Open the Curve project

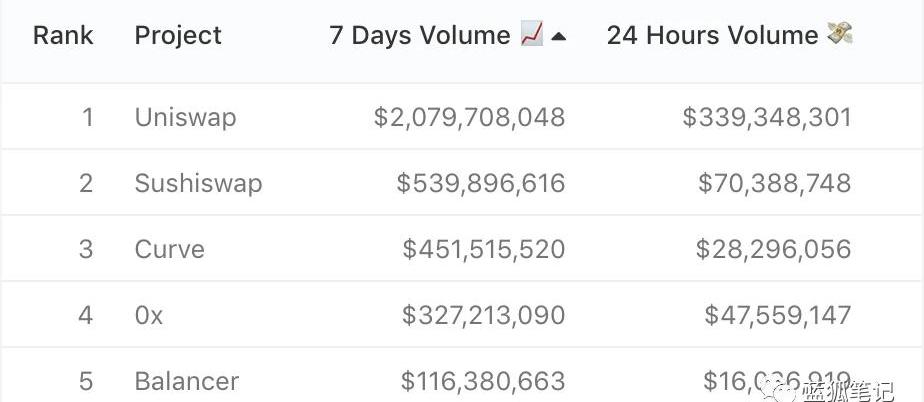coord(169,249)
